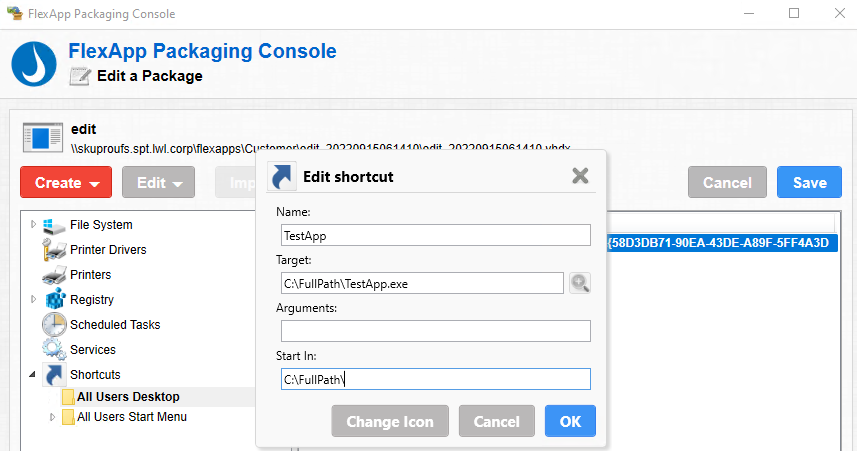This screenshot has height=451, width=857.
Task: Select All Users Start Menu folder
Action: tap(132, 417)
